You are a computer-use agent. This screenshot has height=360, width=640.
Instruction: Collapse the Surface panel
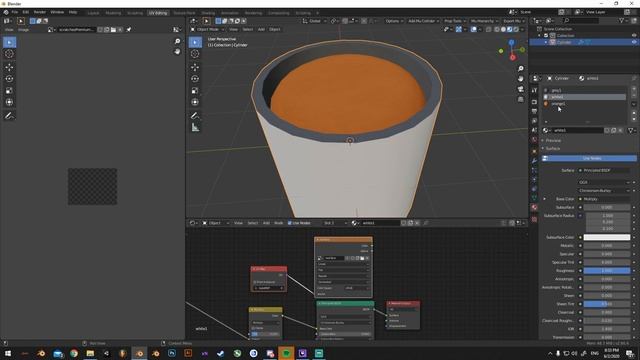click(553, 149)
